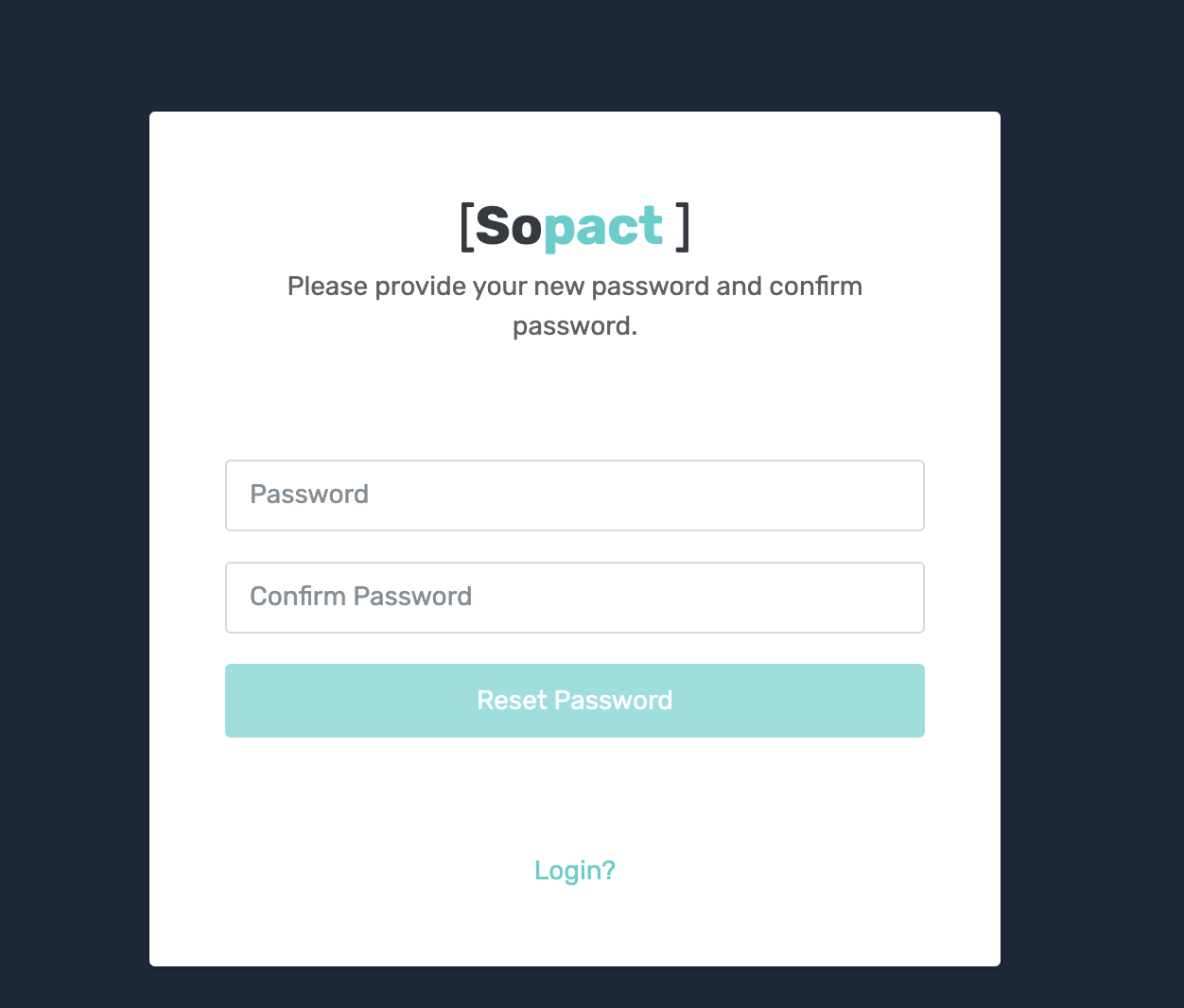Place cursor in the password confirmation box

point(575,598)
